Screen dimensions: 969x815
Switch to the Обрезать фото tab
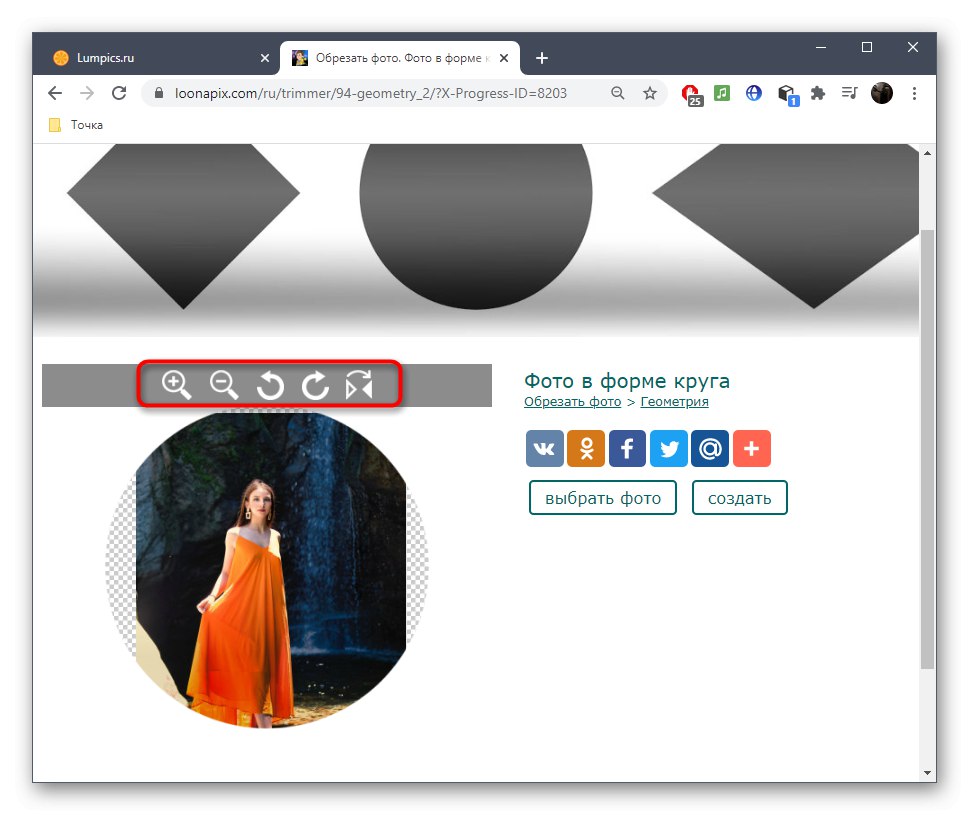[x=399, y=58]
